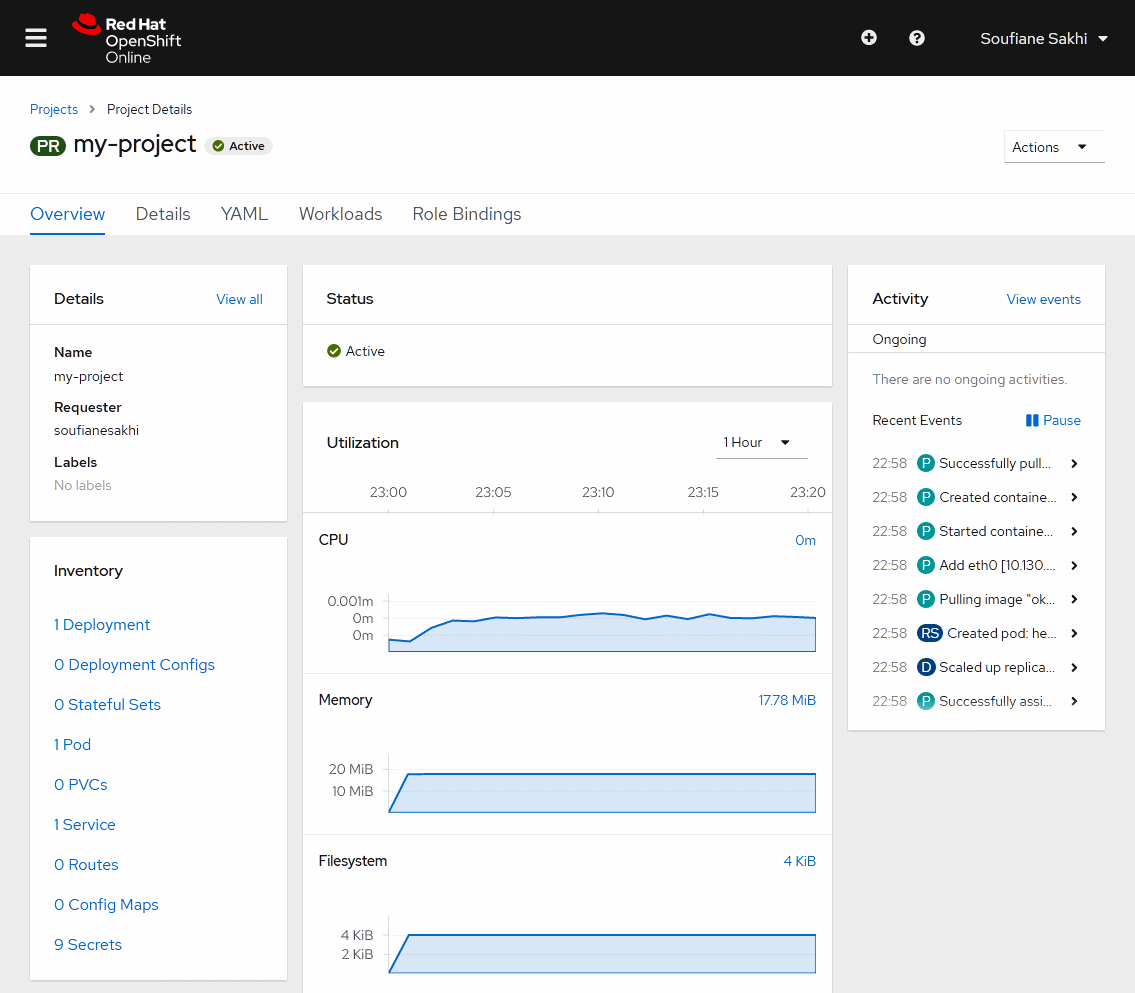Click the D badge on Scaled up event

pos(926,667)
